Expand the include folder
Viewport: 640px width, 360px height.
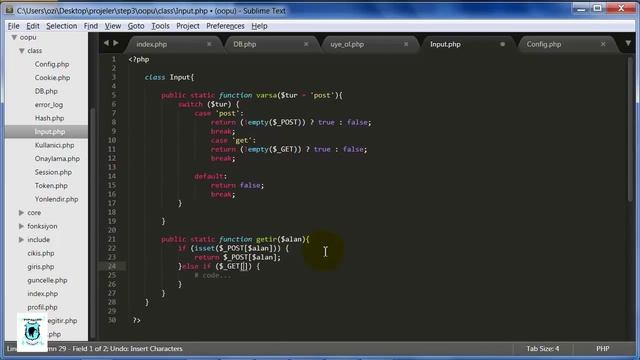(21, 240)
